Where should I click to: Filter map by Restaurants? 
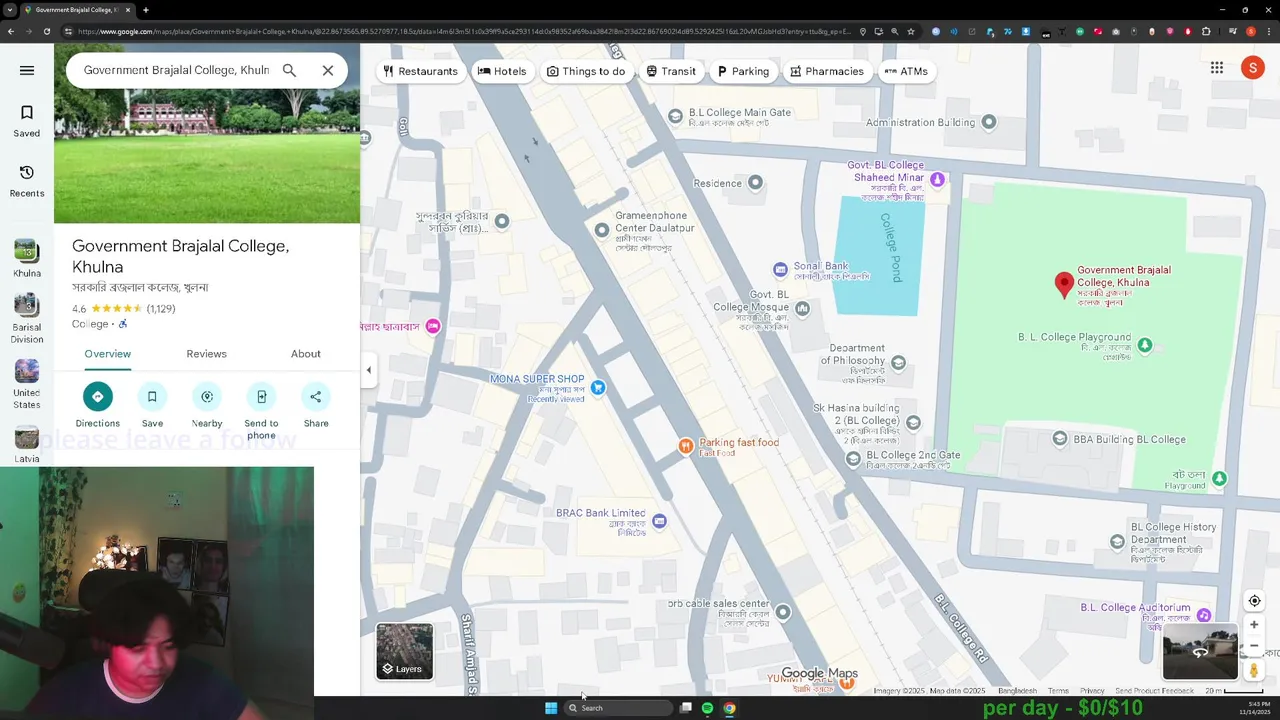[x=420, y=71]
